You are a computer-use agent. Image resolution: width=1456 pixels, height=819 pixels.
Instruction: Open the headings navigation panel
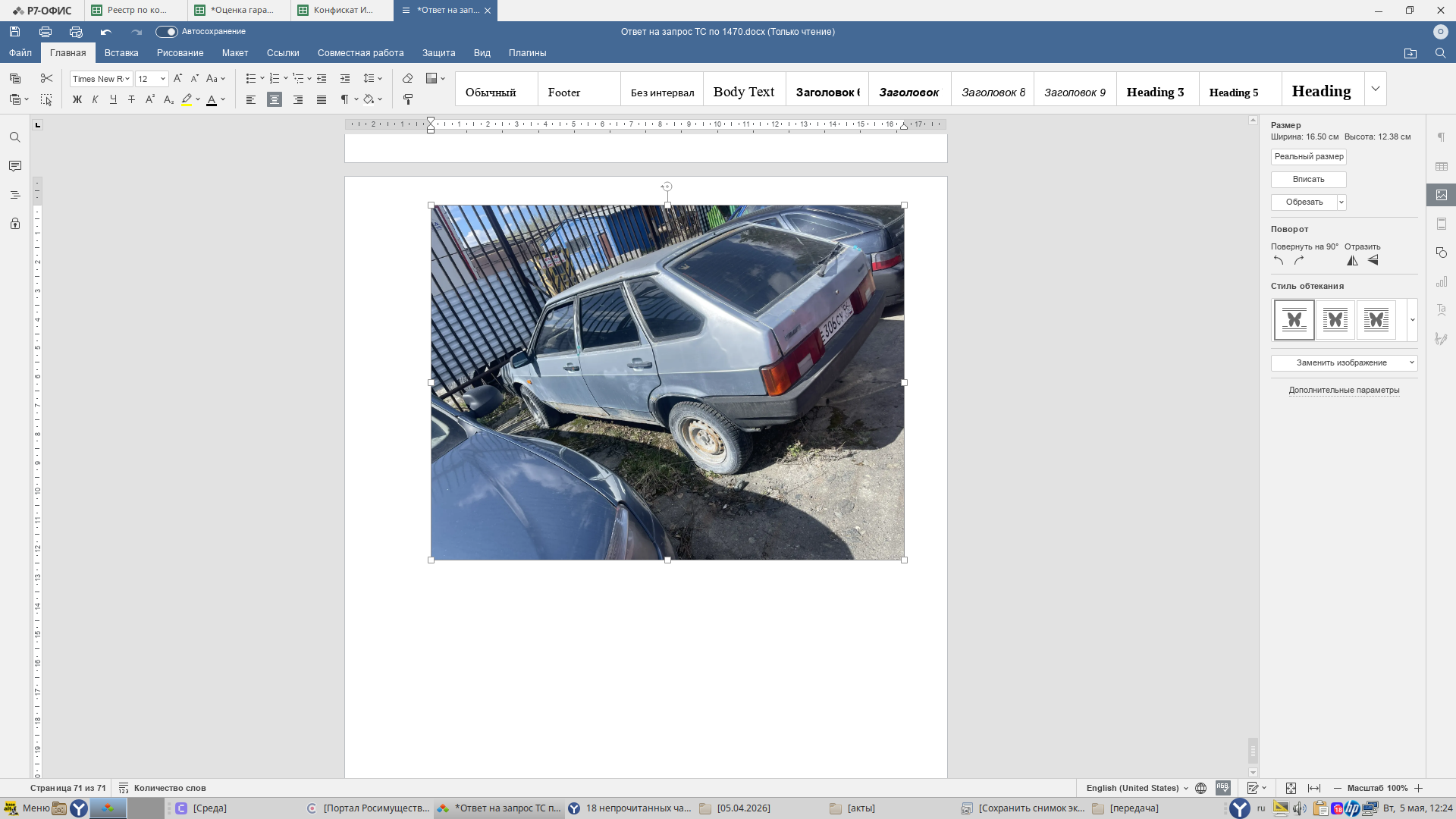coord(15,195)
